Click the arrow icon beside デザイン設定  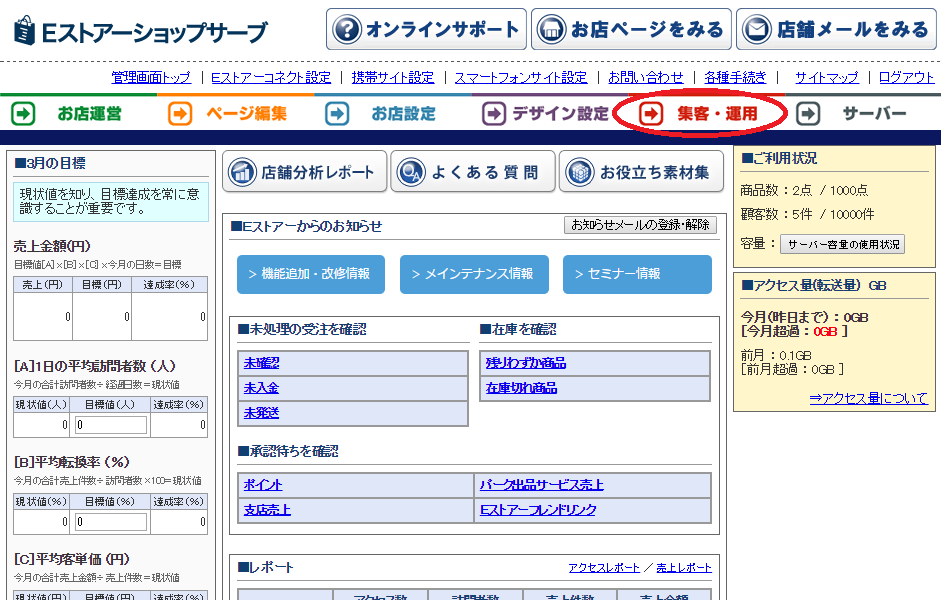click(494, 114)
